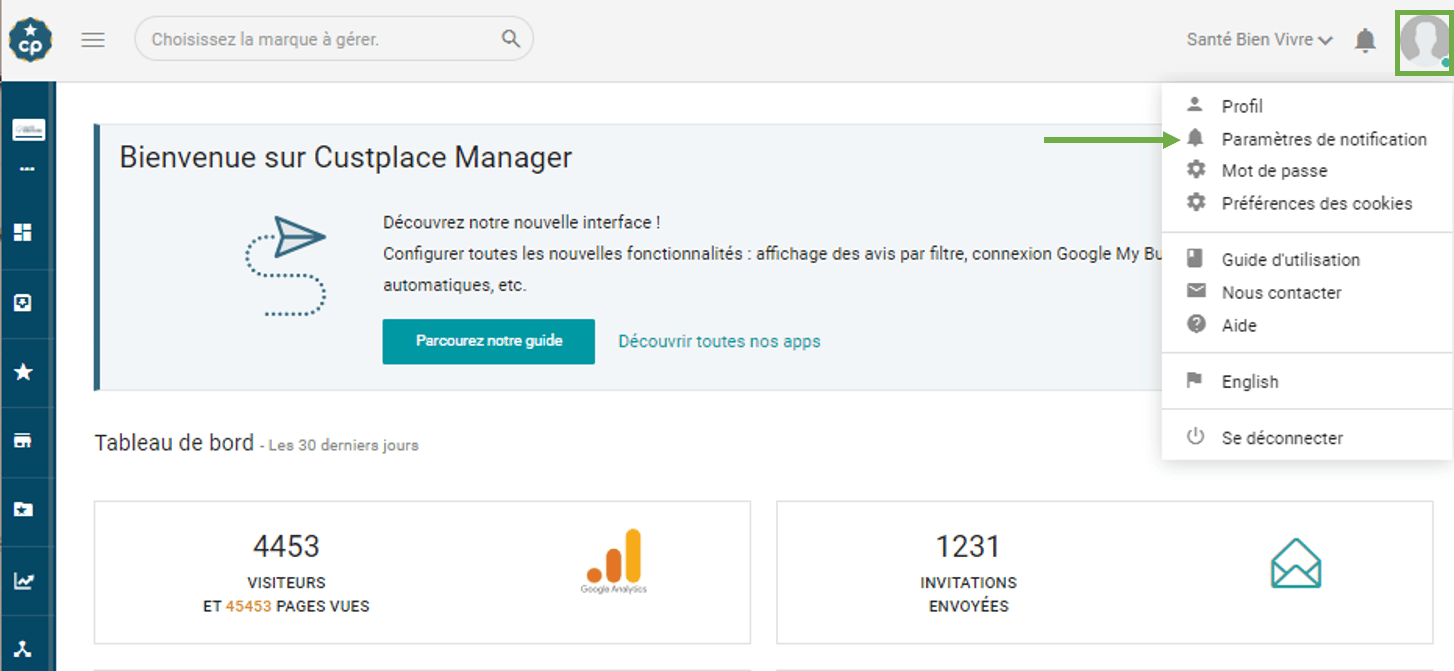Open the store icon in sidebar
This screenshot has height=671, width=1454.
click(23, 441)
